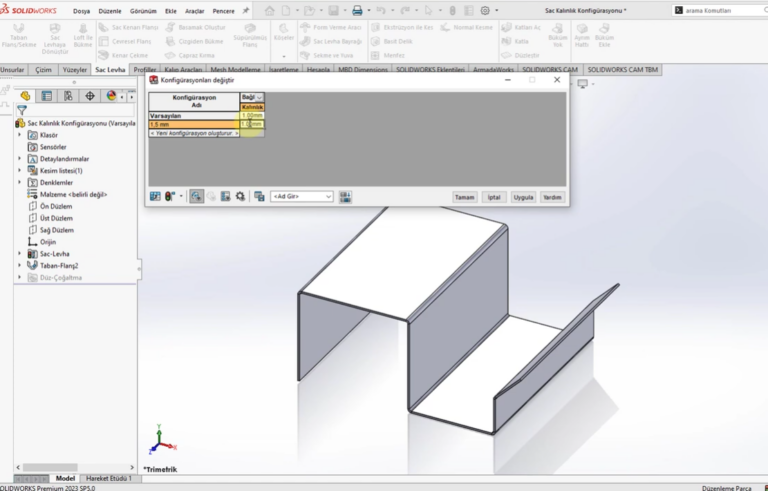The image size is (768, 491).
Task: Switch to the Çizim ribbon tab
Action: tap(43, 70)
